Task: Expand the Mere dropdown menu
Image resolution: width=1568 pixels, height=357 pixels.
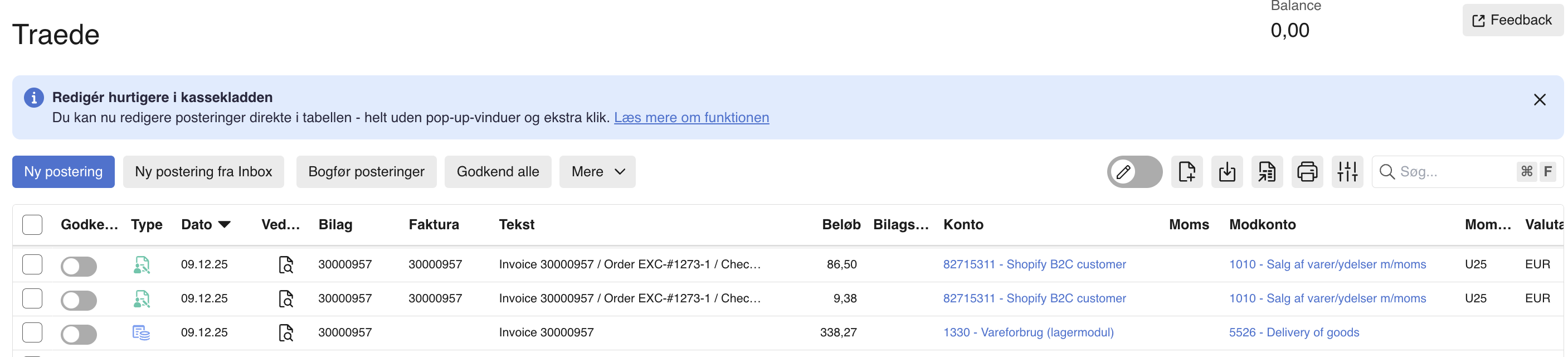Action: 597,172
